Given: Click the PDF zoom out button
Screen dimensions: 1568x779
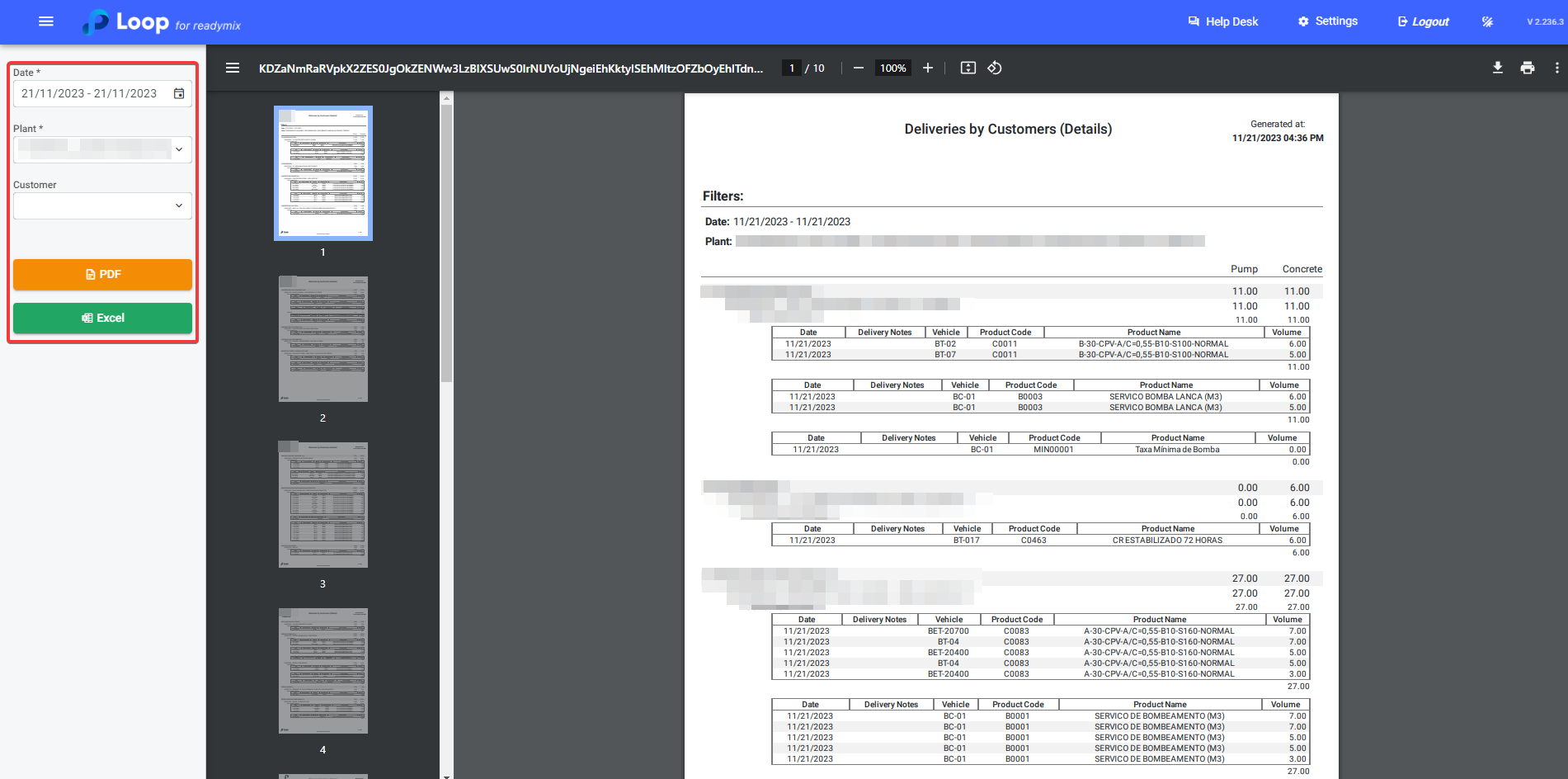Looking at the screenshot, I should pos(859,68).
